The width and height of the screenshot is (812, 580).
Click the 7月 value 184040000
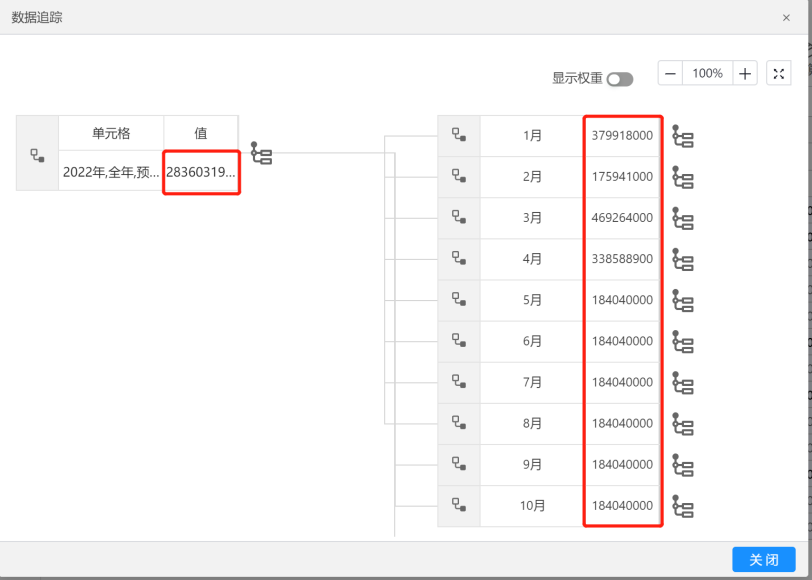622,382
